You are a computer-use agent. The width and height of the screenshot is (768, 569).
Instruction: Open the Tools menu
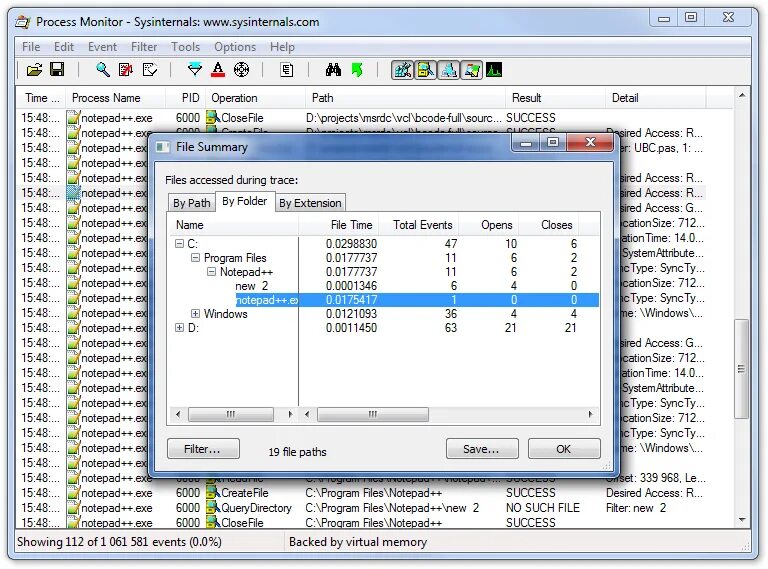186,47
